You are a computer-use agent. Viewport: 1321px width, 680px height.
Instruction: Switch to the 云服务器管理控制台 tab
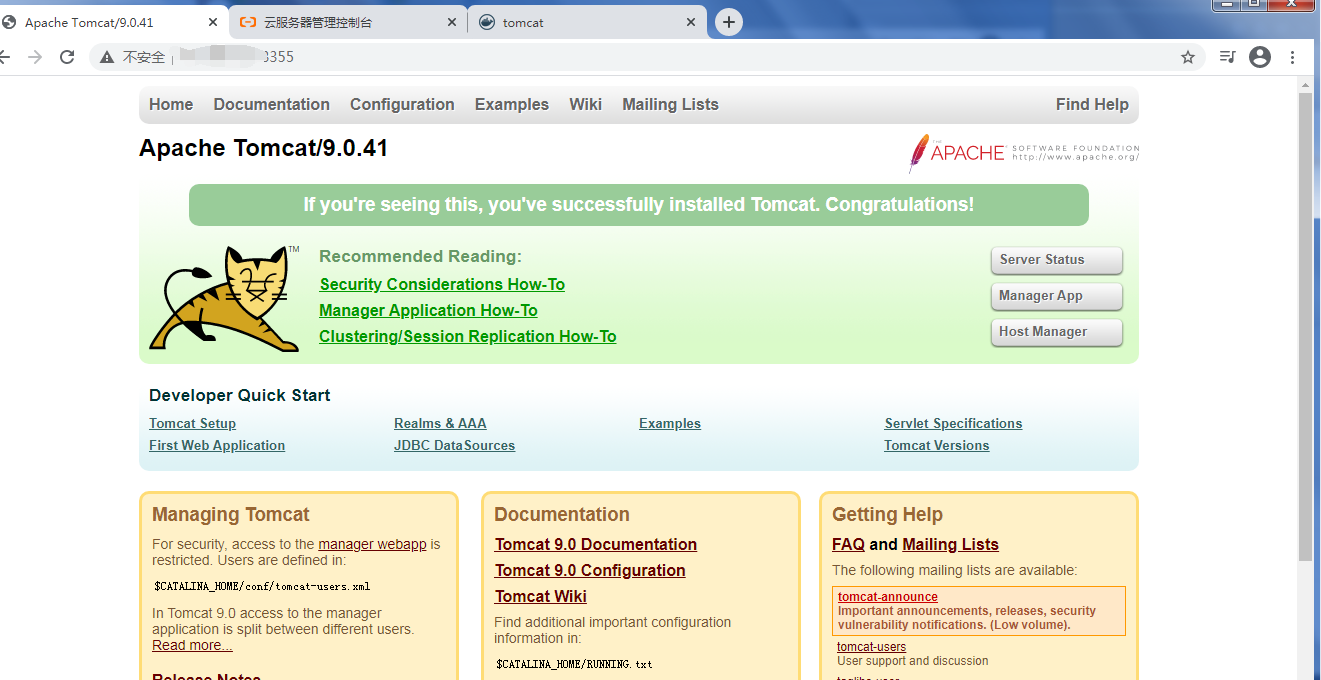pyautogui.click(x=347, y=22)
